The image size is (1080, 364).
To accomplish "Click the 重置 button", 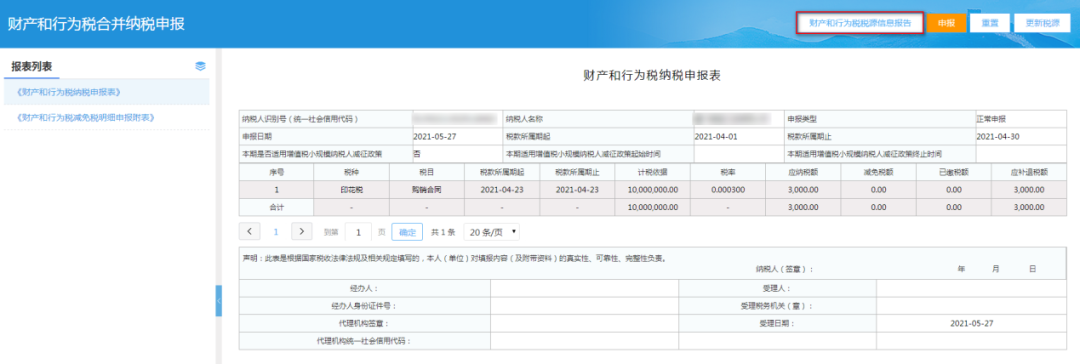I will (x=990, y=23).
